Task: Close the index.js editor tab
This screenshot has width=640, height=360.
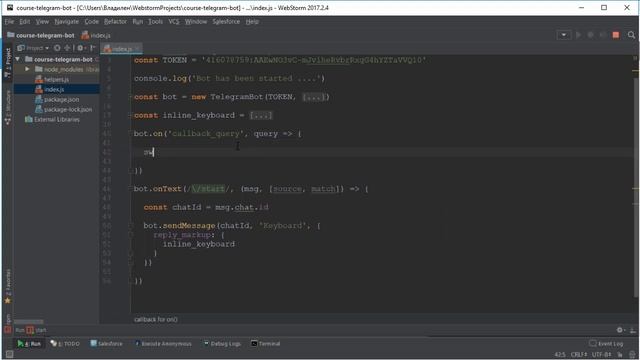Action: point(137,49)
